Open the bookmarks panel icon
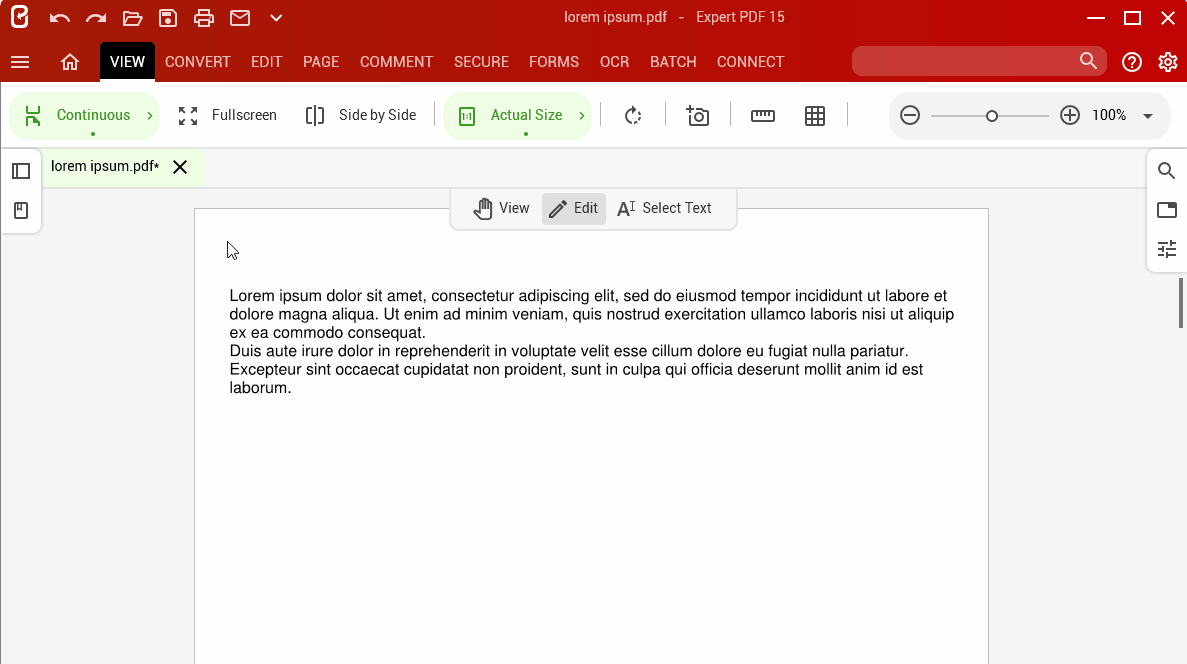The width and height of the screenshot is (1187, 664). point(21,210)
